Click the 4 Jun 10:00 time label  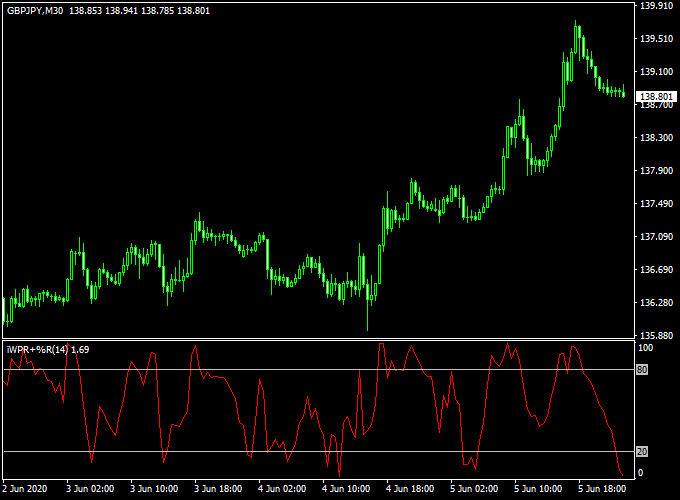coord(346,489)
